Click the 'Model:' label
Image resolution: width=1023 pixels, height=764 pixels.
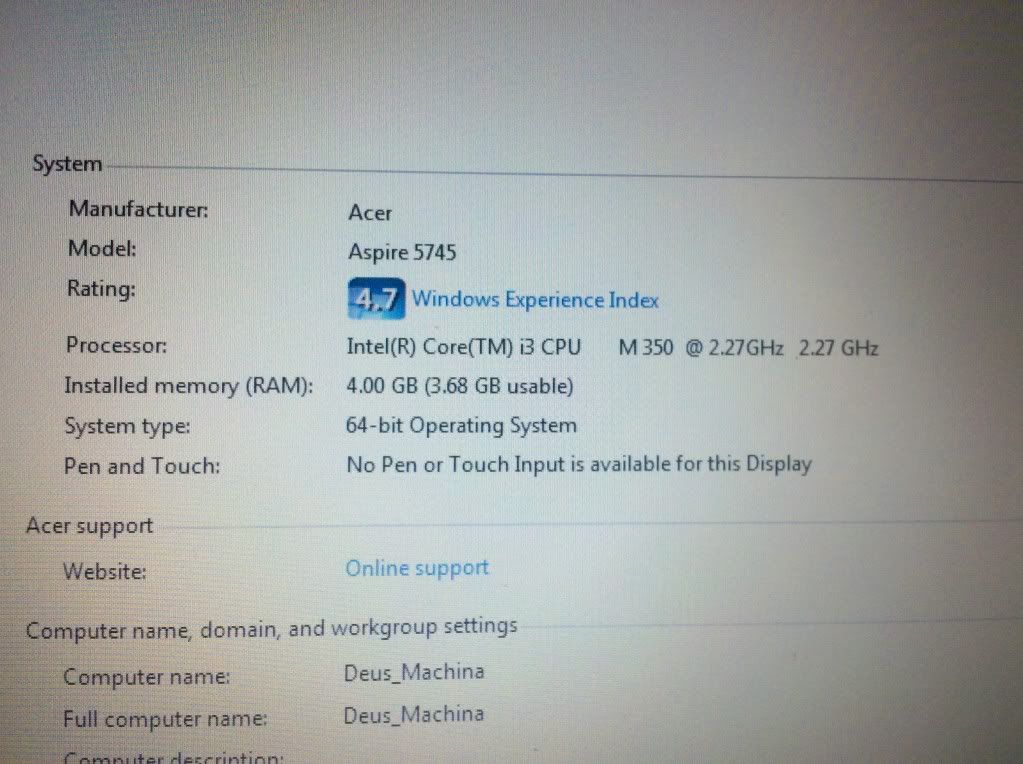pos(102,249)
